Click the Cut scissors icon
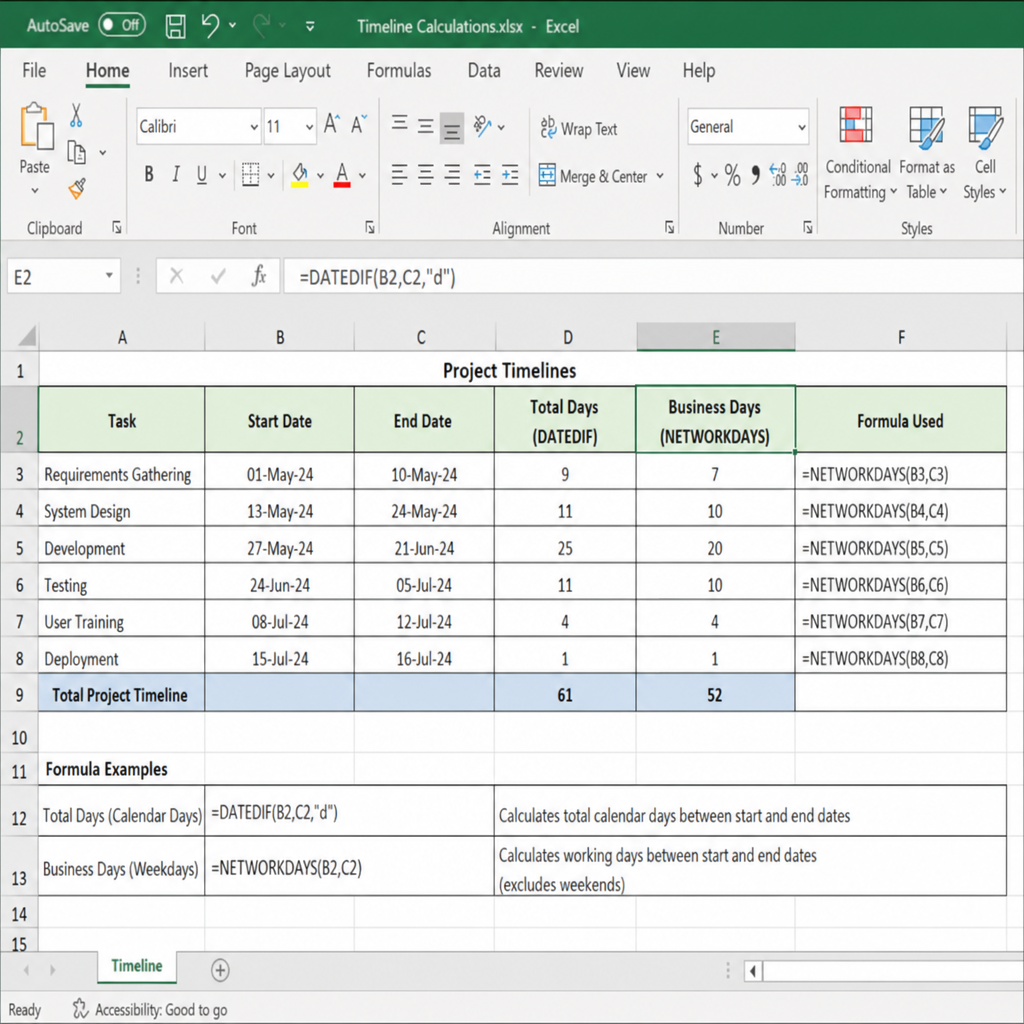Viewport: 1024px width, 1024px height. pos(76,115)
